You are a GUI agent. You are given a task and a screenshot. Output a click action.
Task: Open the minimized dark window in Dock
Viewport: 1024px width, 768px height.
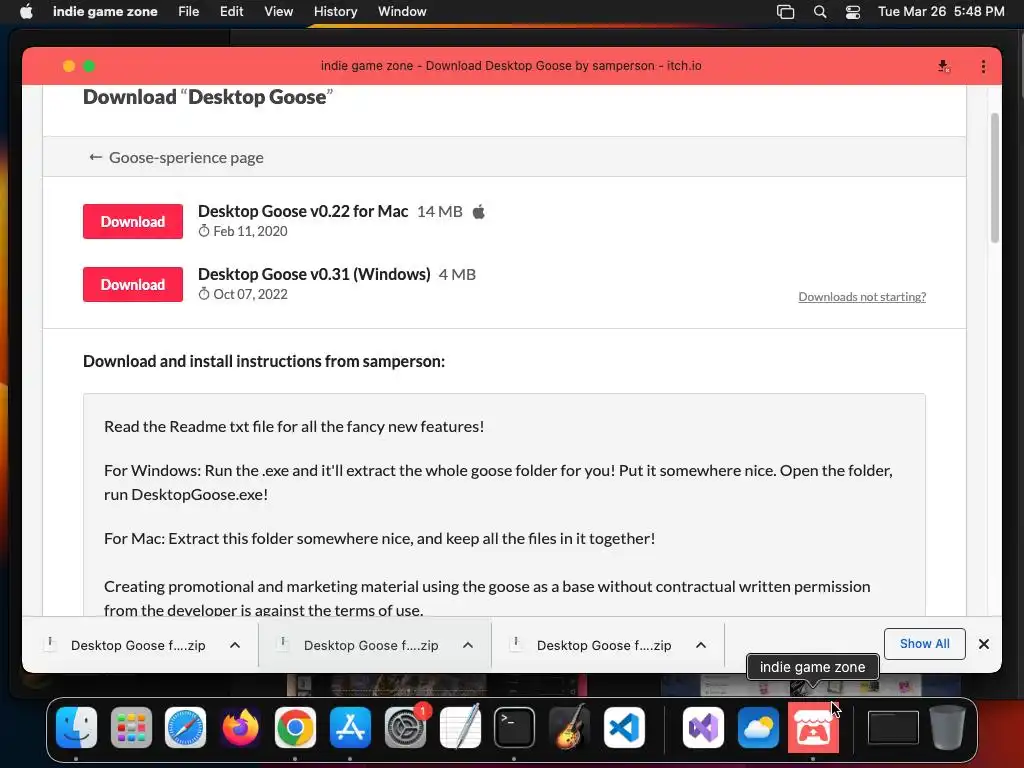tap(893, 727)
